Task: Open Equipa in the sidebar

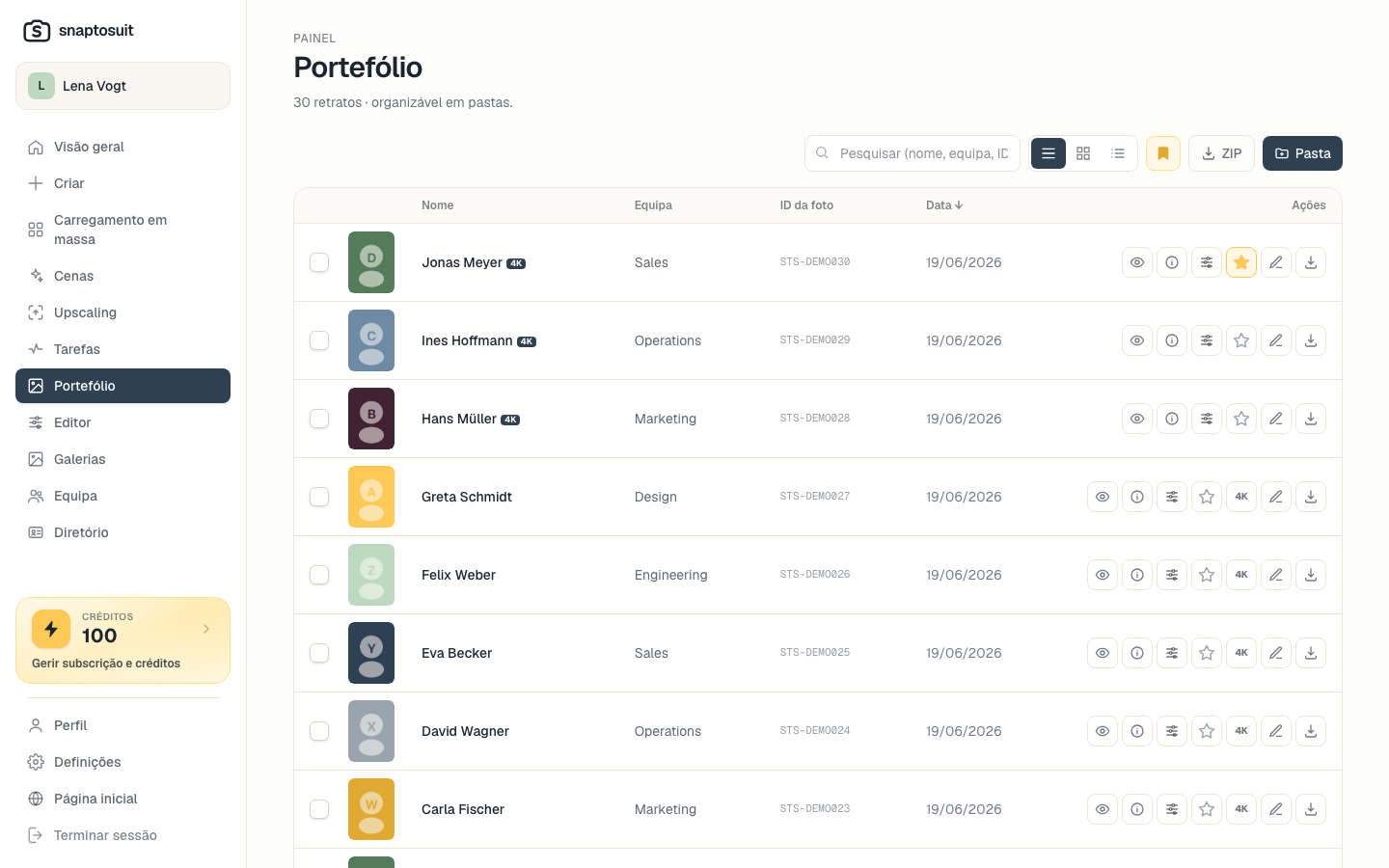Action: click(x=123, y=496)
